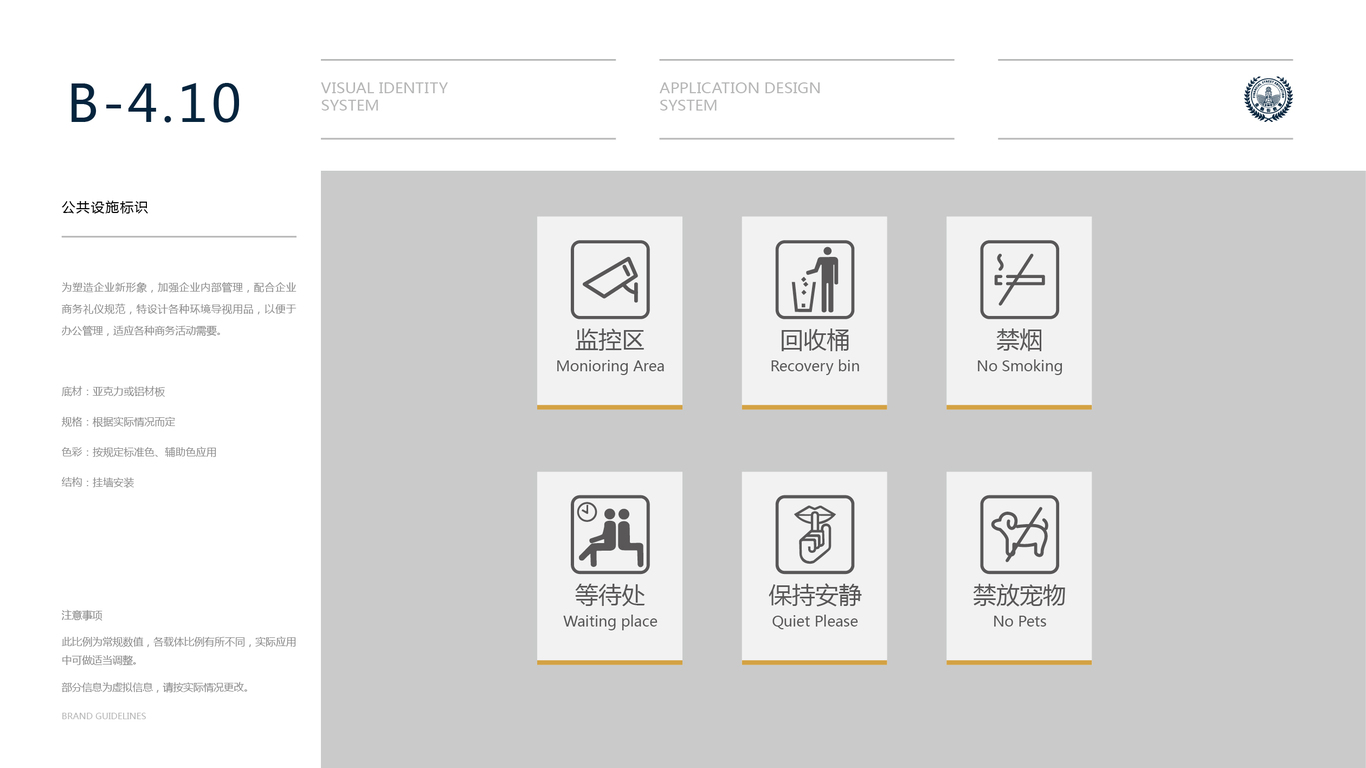Click the note beginning 部分信息为虚拟信息
This screenshot has width=1366, height=768.
[x=155, y=688]
